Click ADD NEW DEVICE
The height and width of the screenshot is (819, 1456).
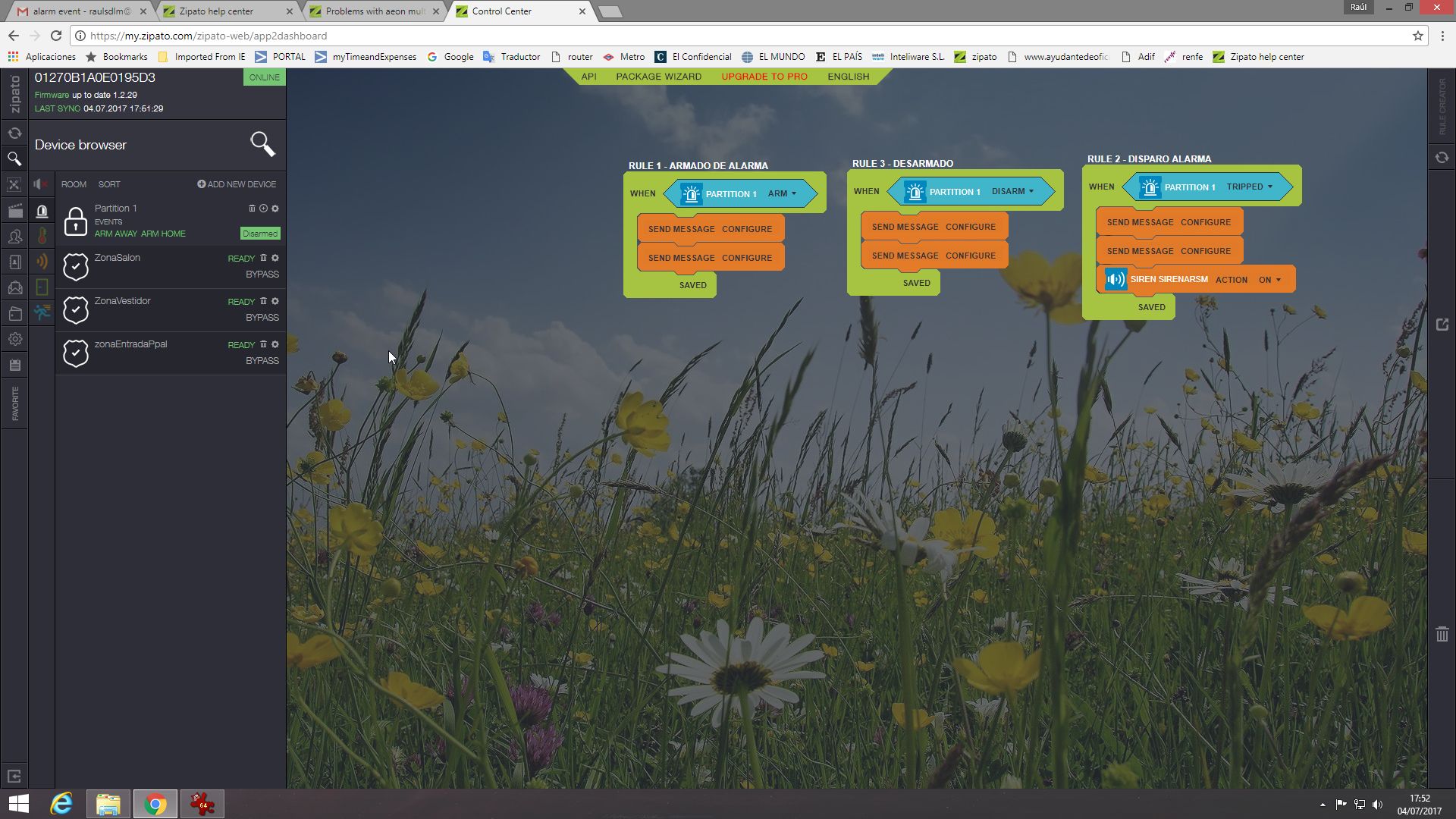tap(237, 184)
